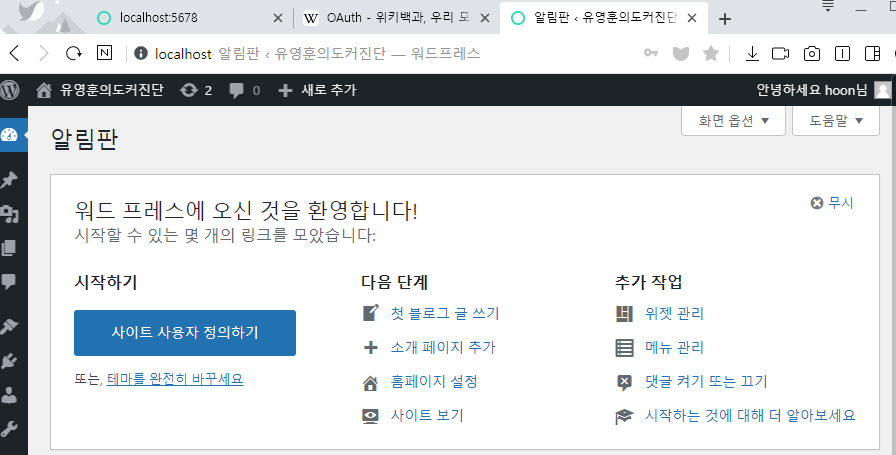Bookmark the page with the star icon
The height and width of the screenshot is (455, 896).
711,54
